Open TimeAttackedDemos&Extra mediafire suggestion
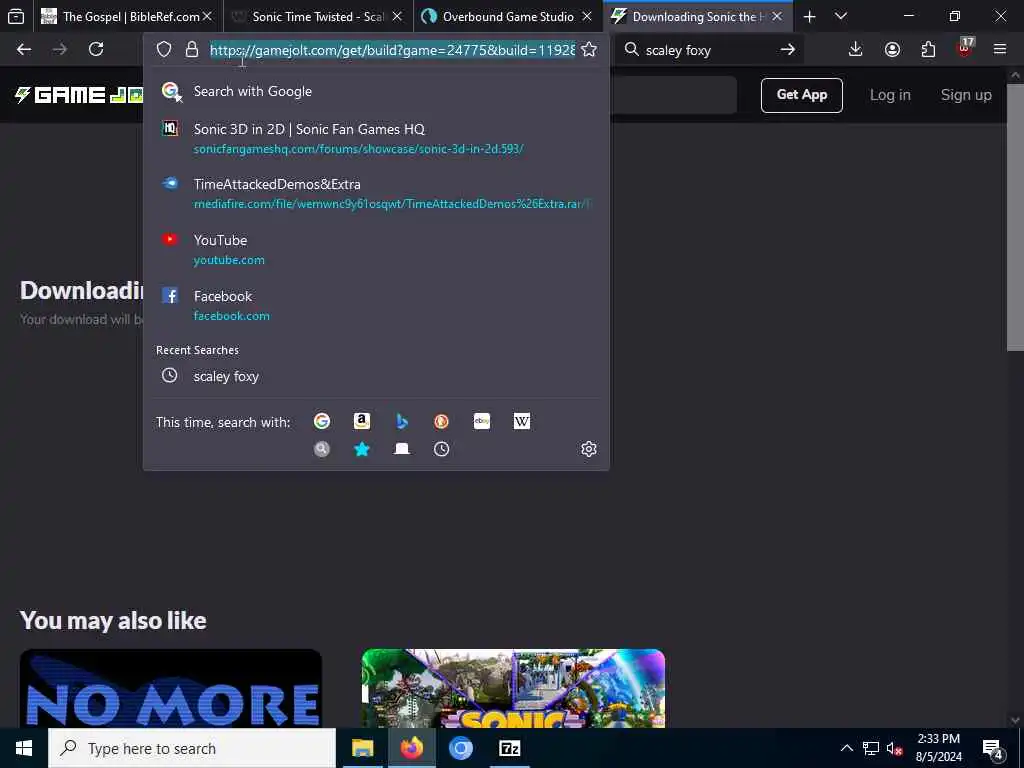 [376, 193]
